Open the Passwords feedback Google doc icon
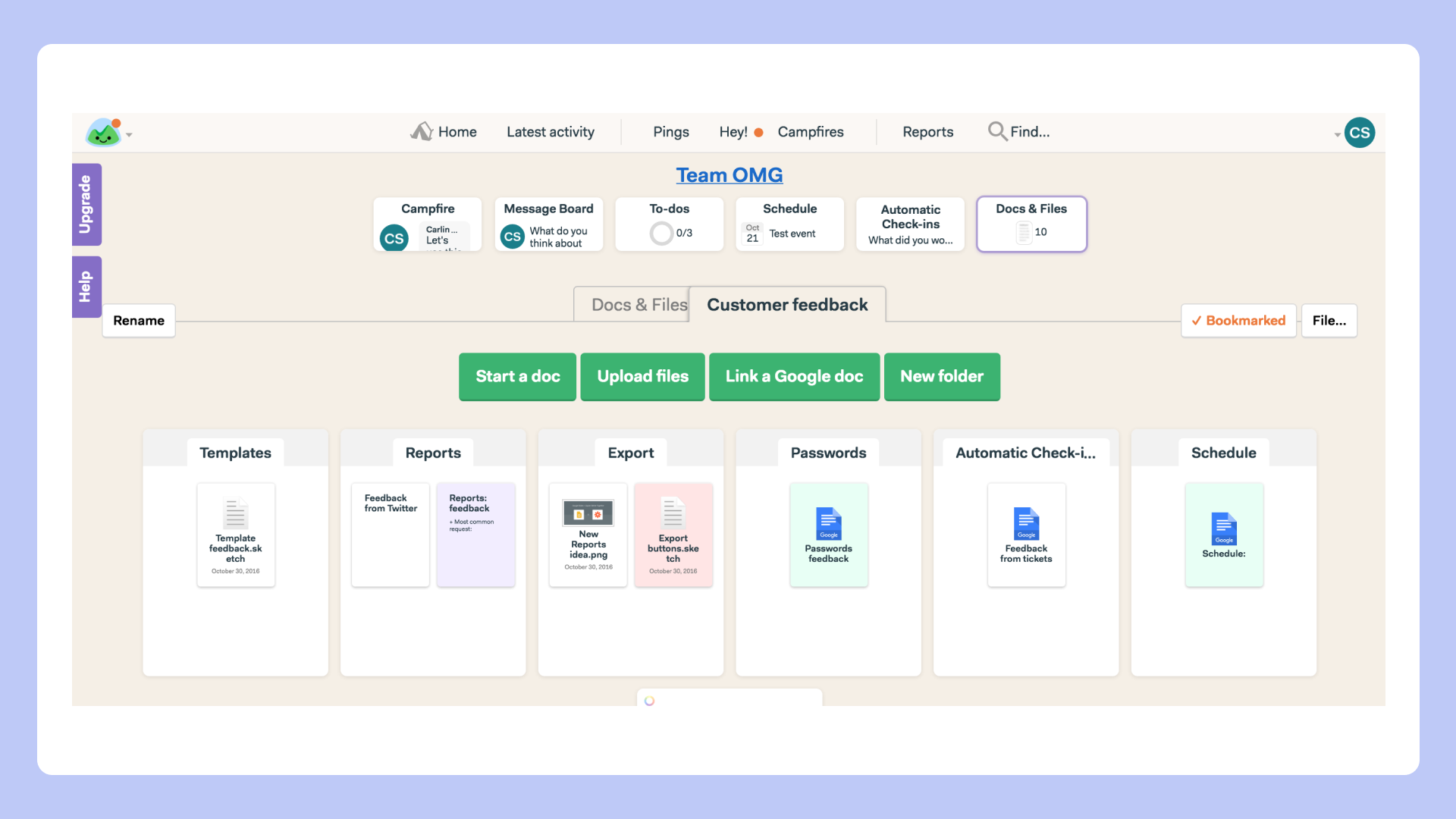1456x819 pixels. pyautogui.click(x=829, y=523)
